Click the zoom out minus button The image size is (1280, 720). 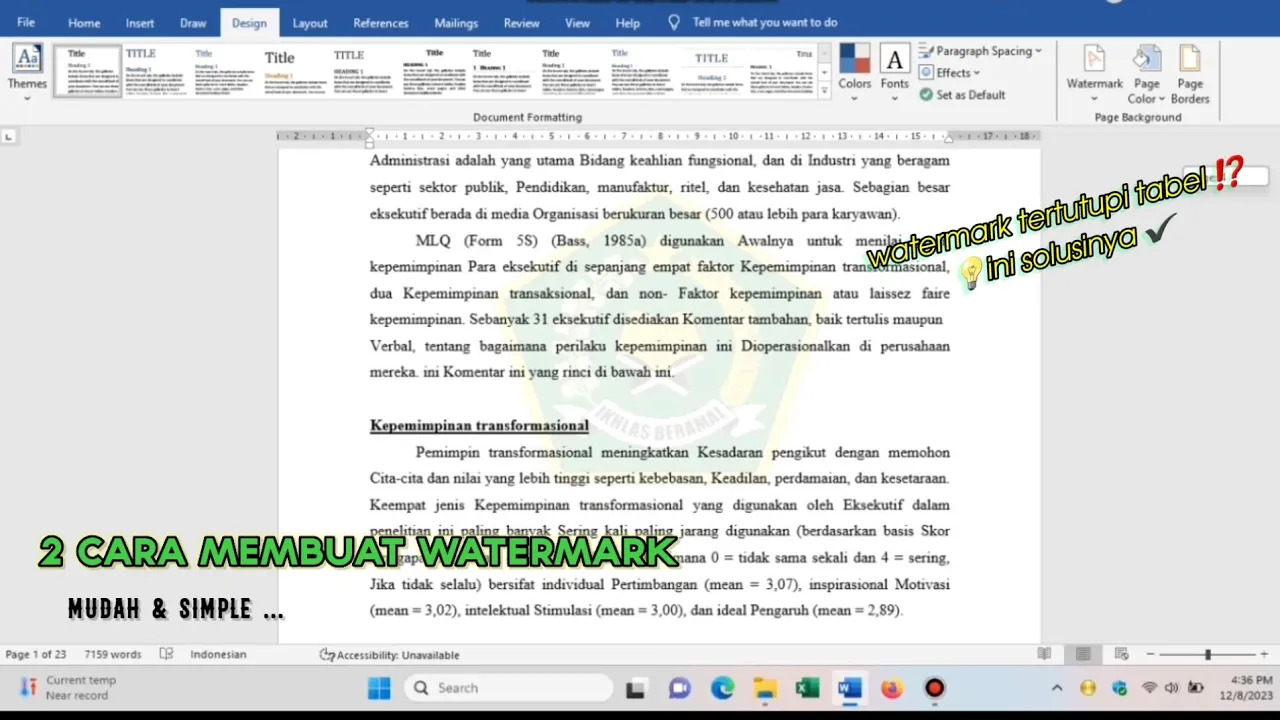pos(1150,654)
